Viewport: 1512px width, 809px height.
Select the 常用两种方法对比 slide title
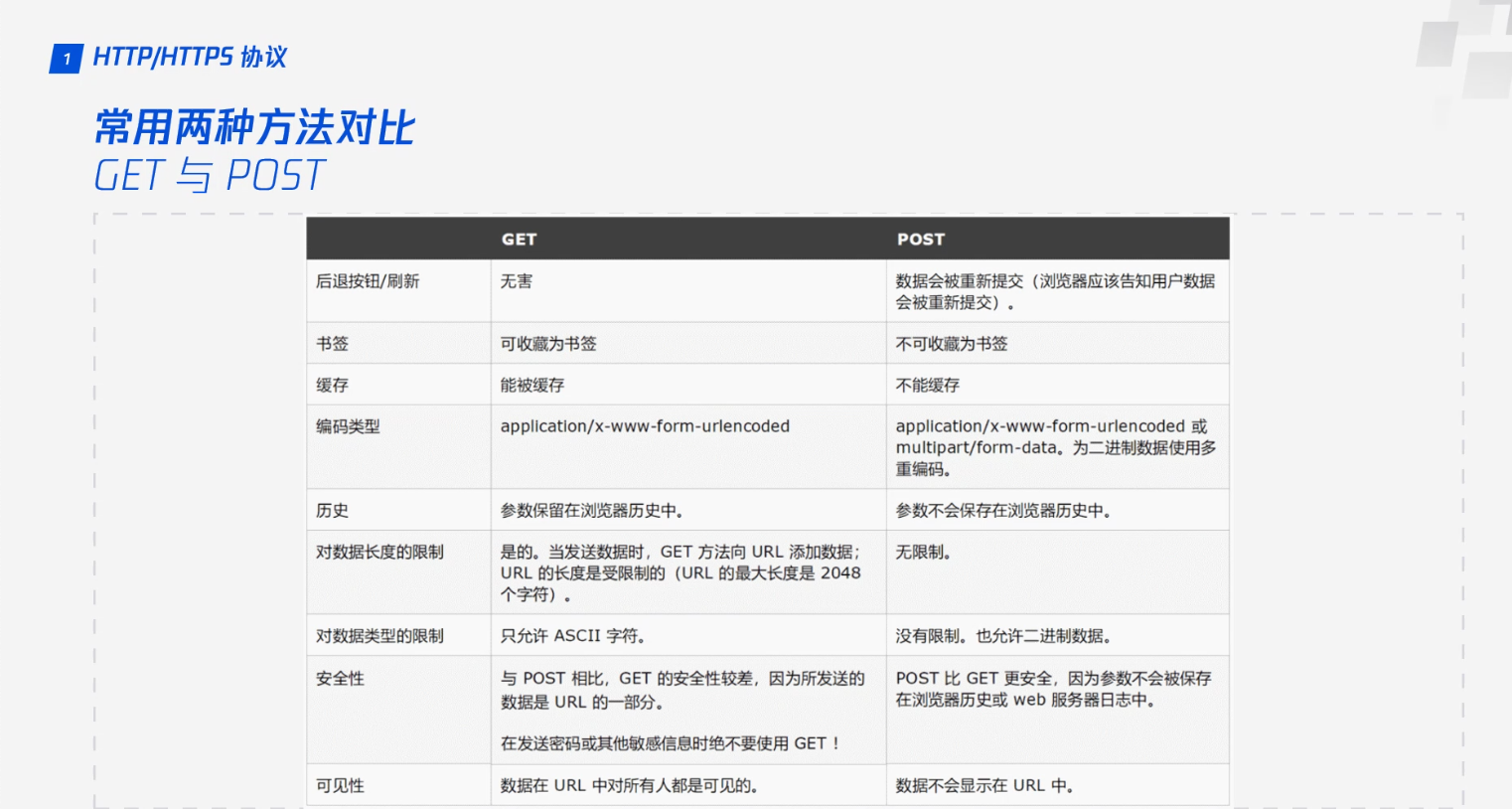coord(254,128)
